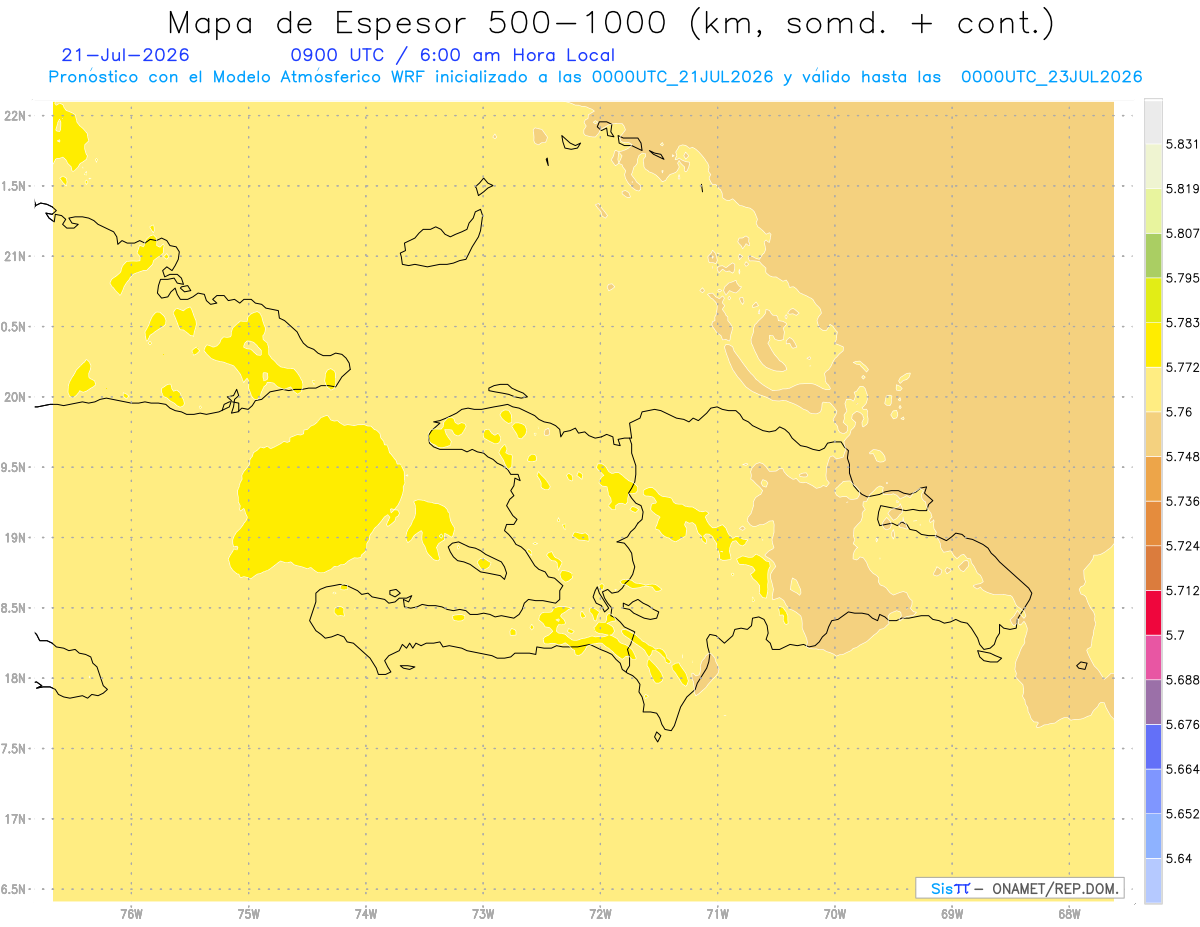Click the legend value 5.748
The width and height of the screenshot is (1200, 927).
1182,456
